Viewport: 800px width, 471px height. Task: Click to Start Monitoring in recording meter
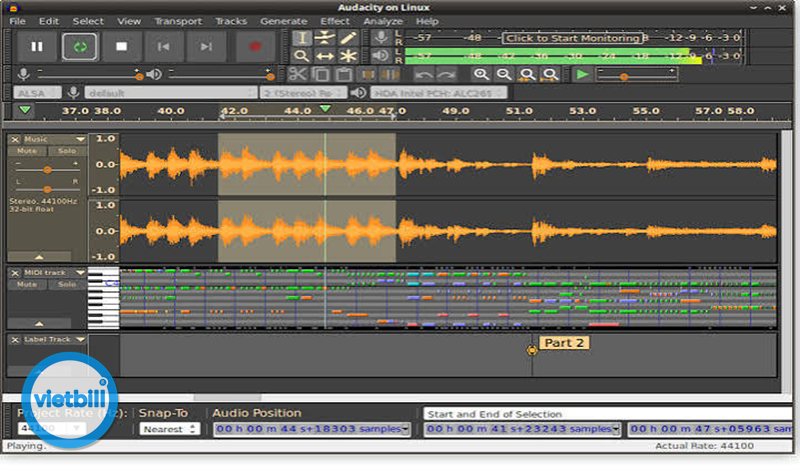pyautogui.click(x=572, y=38)
